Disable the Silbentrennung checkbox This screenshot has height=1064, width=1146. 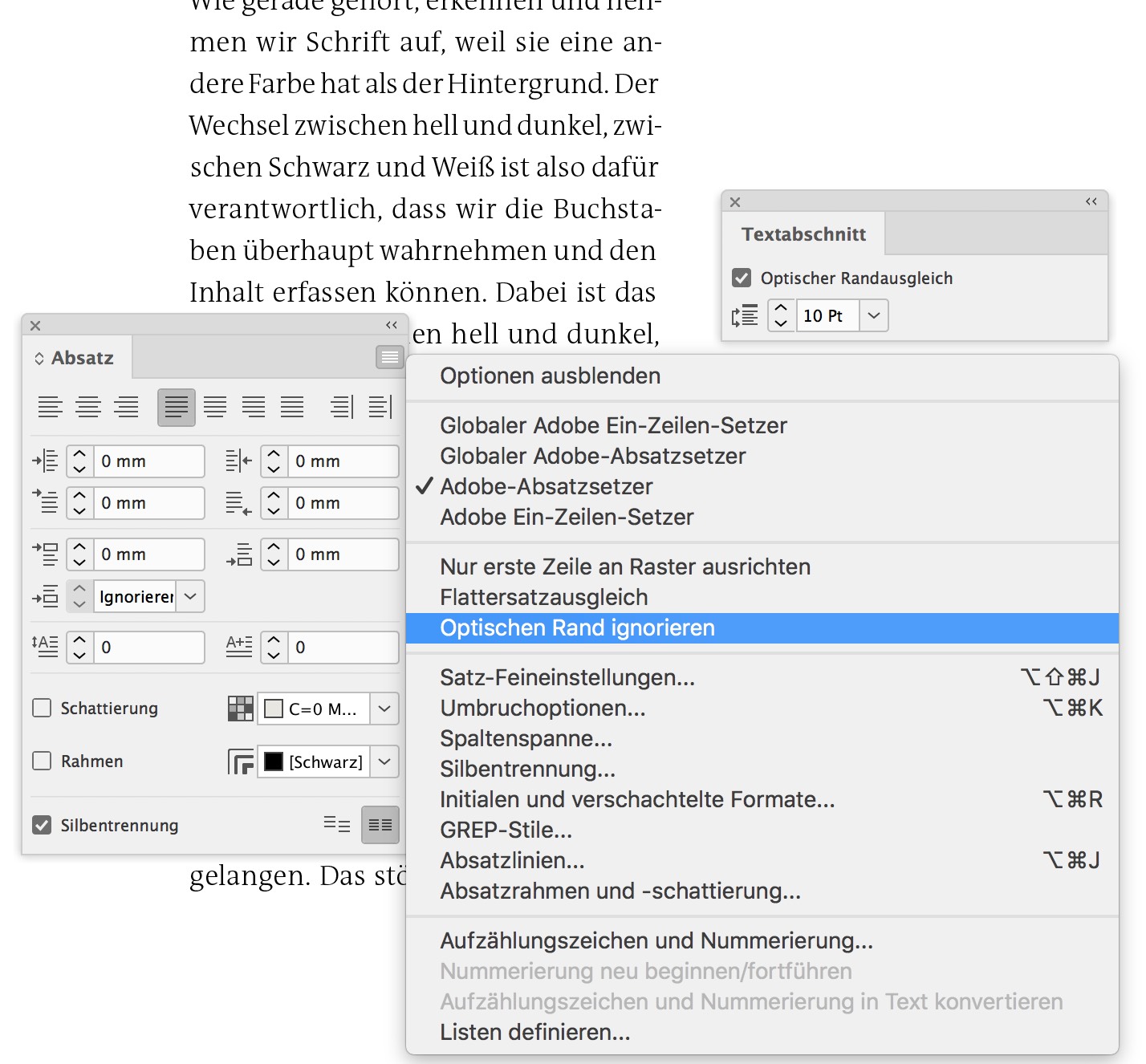coord(42,825)
